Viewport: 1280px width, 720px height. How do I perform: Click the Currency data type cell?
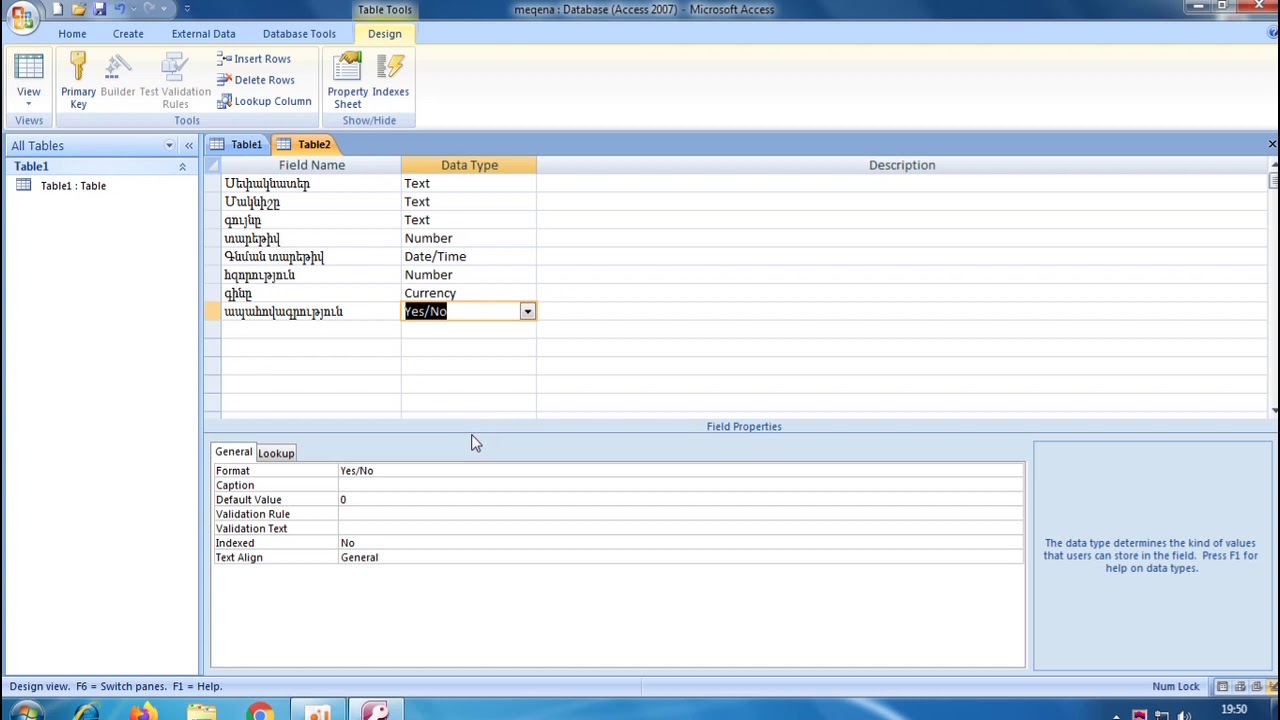tap(468, 294)
